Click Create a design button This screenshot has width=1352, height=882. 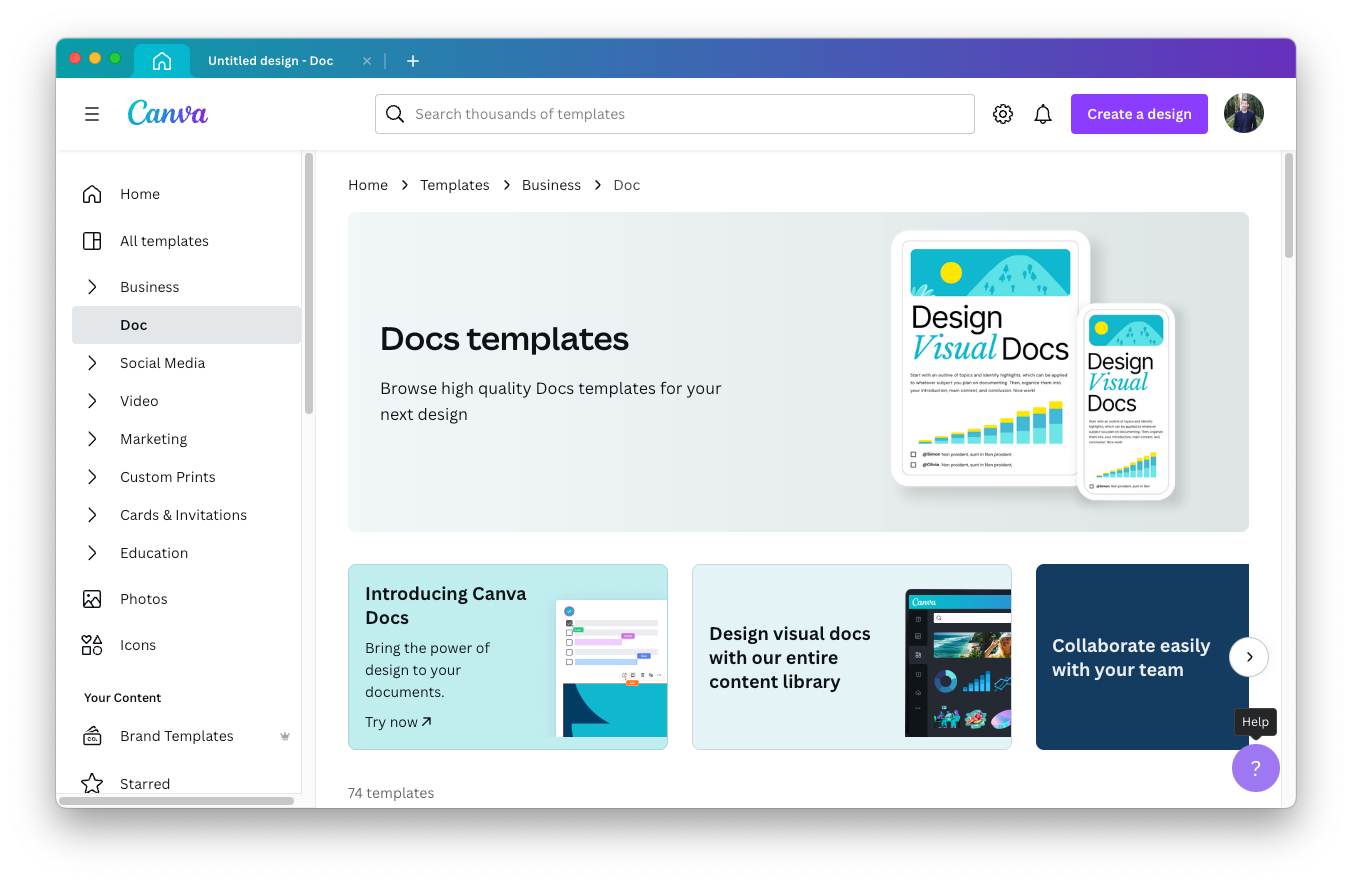click(x=1139, y=114)
